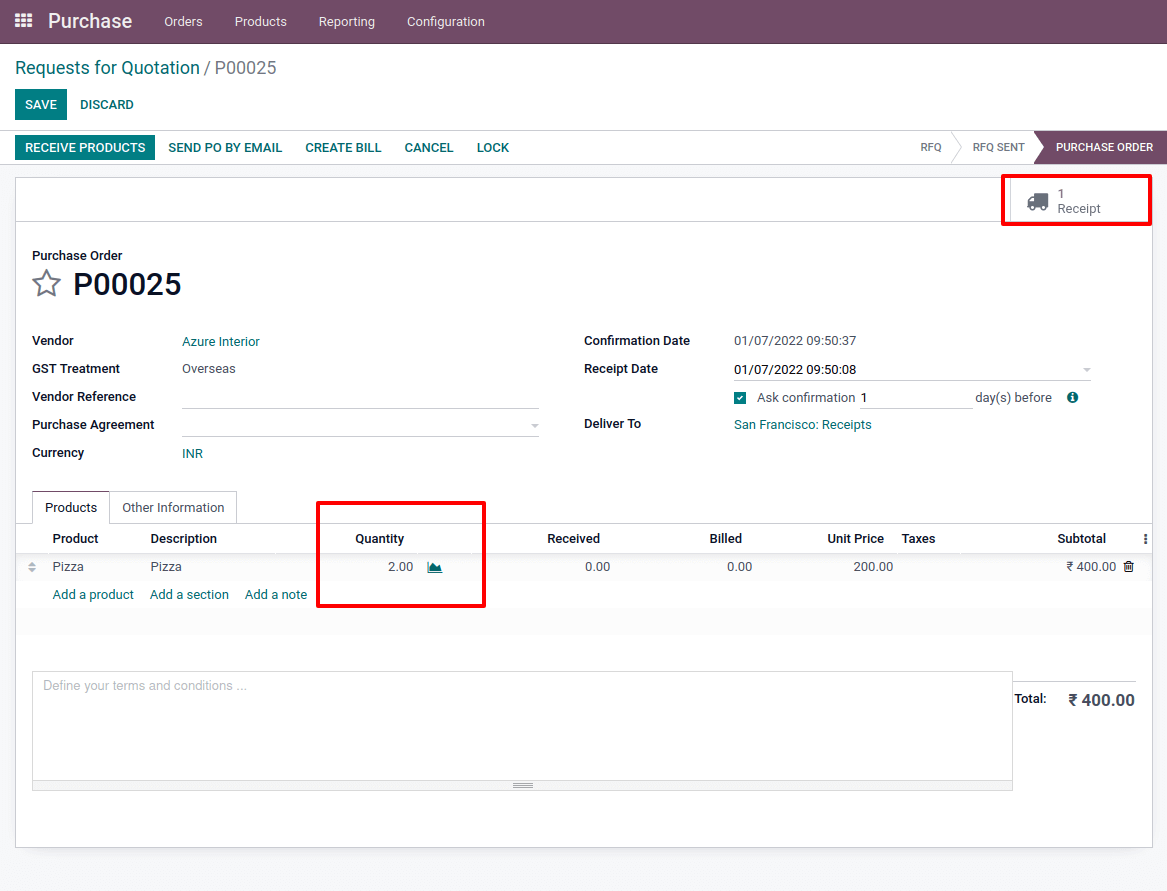Click the forecast chart icon beside quantity
The height and width of the screenshot is (891, 1167).
pyautogui.click(x=435, y=567)
